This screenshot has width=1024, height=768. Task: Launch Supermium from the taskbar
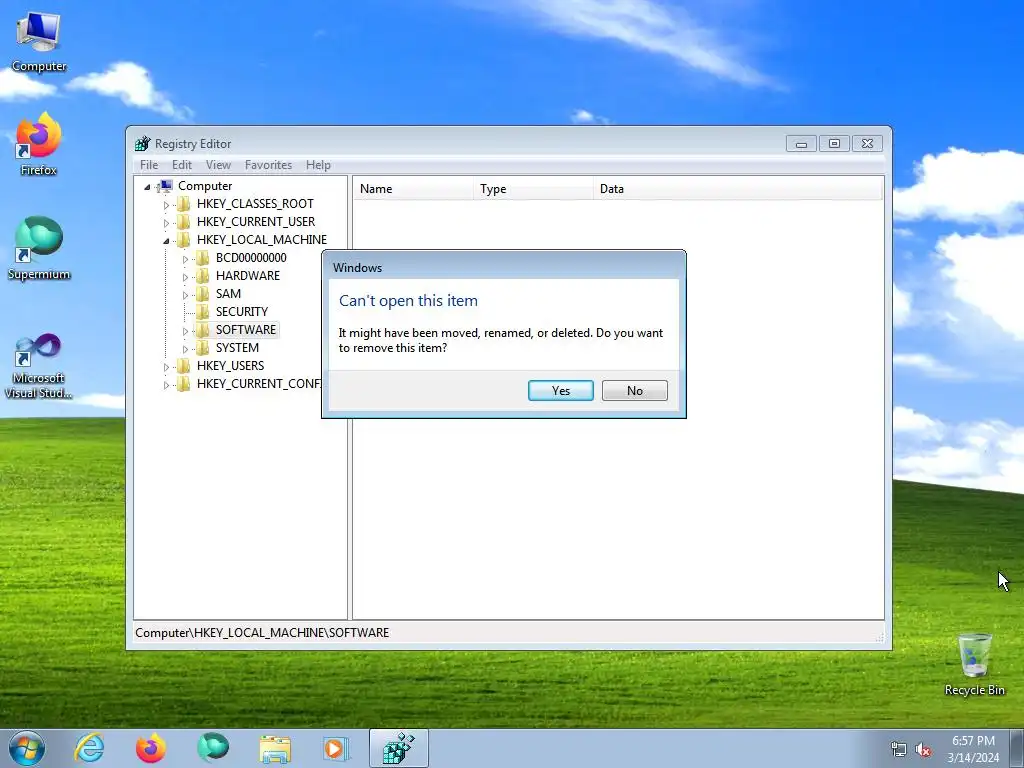point(213,748)
